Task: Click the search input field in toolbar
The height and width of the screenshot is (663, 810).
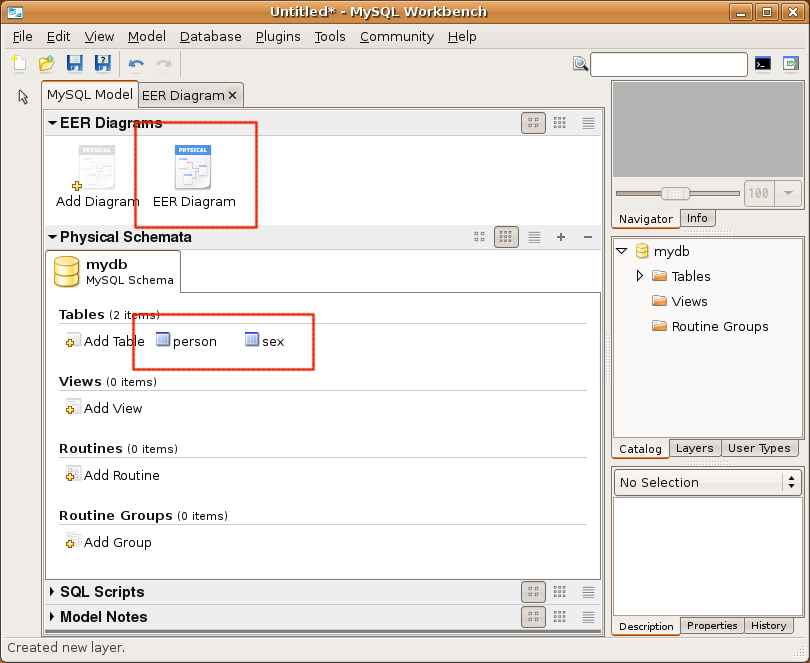Action: coord(668,64)
